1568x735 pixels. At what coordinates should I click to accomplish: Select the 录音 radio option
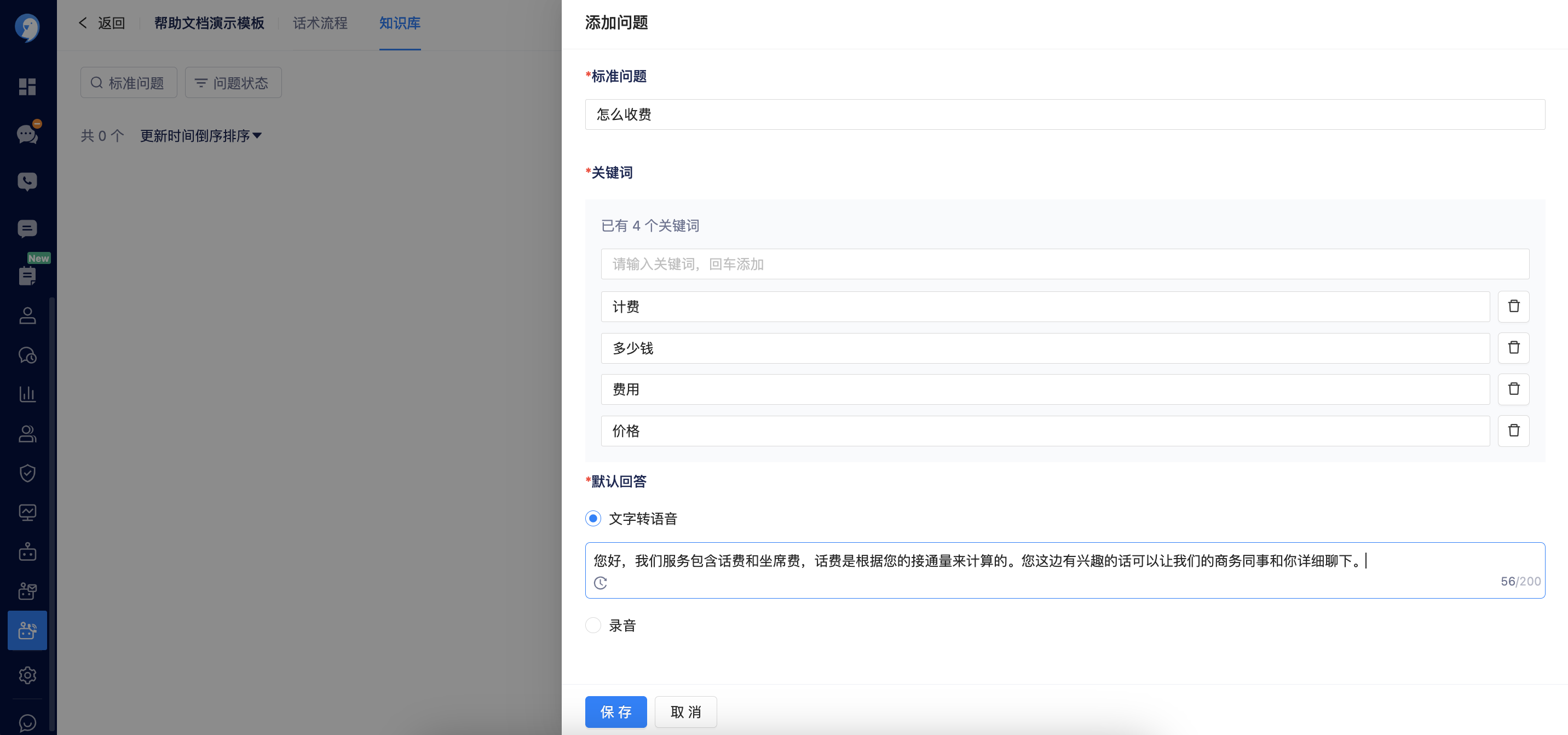coord(593,625)
